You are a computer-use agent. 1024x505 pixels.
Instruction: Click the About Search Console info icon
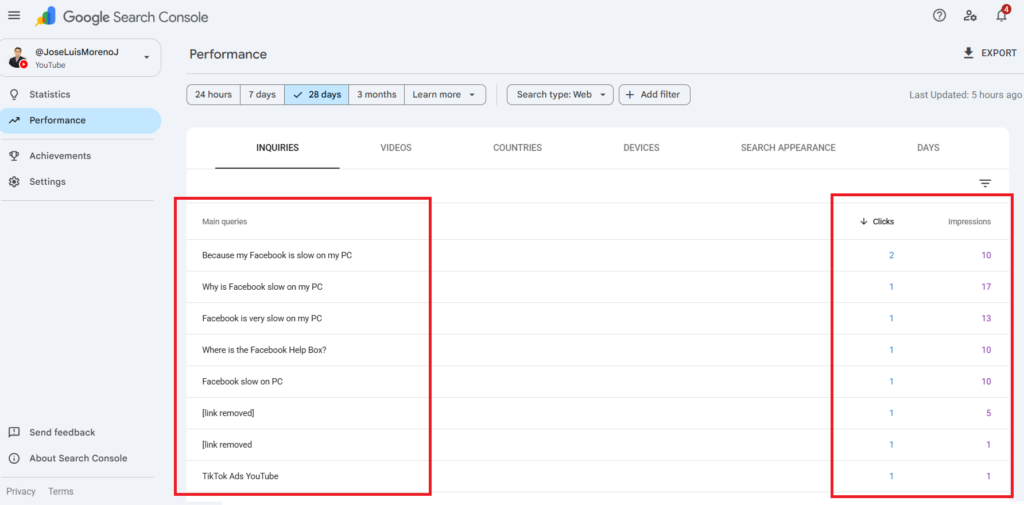point(14,459)
